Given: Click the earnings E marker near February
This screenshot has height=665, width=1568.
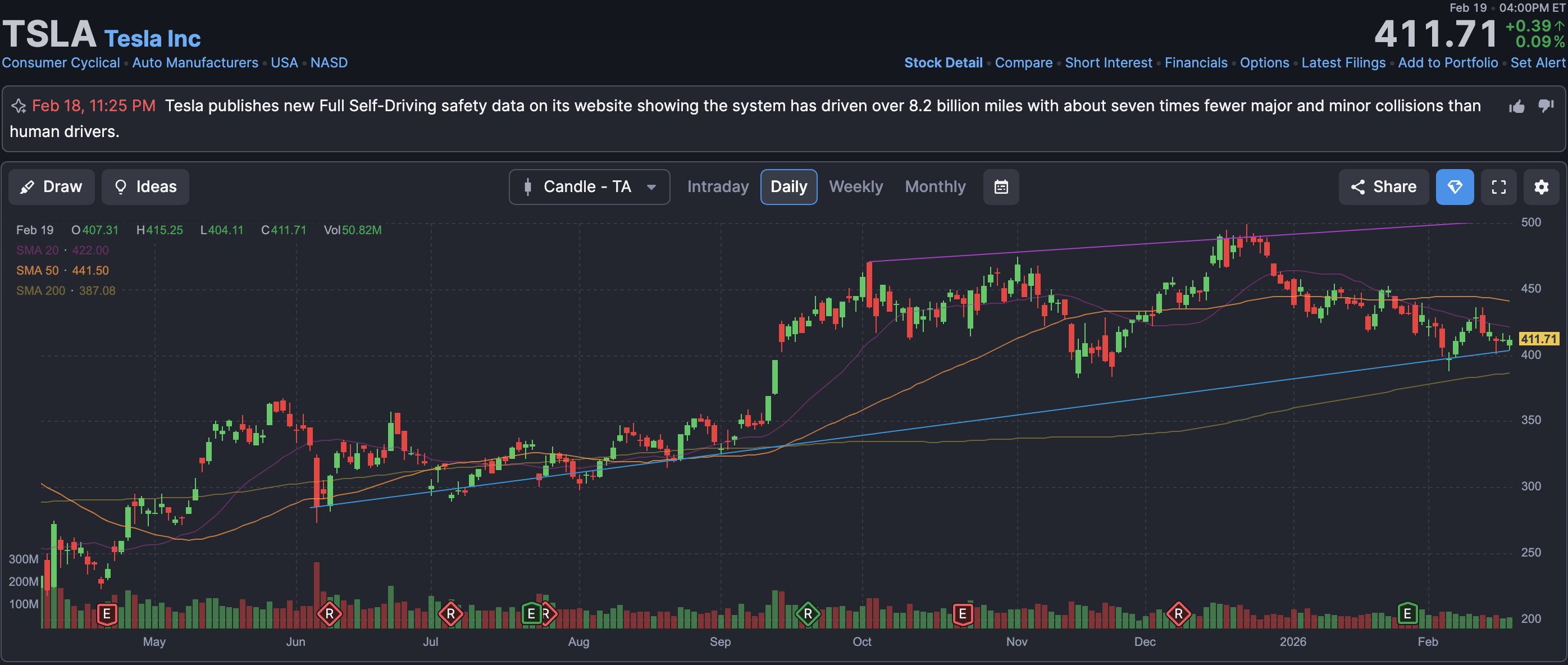Looking at the screenshot, I should click(x=1407, y=613).
